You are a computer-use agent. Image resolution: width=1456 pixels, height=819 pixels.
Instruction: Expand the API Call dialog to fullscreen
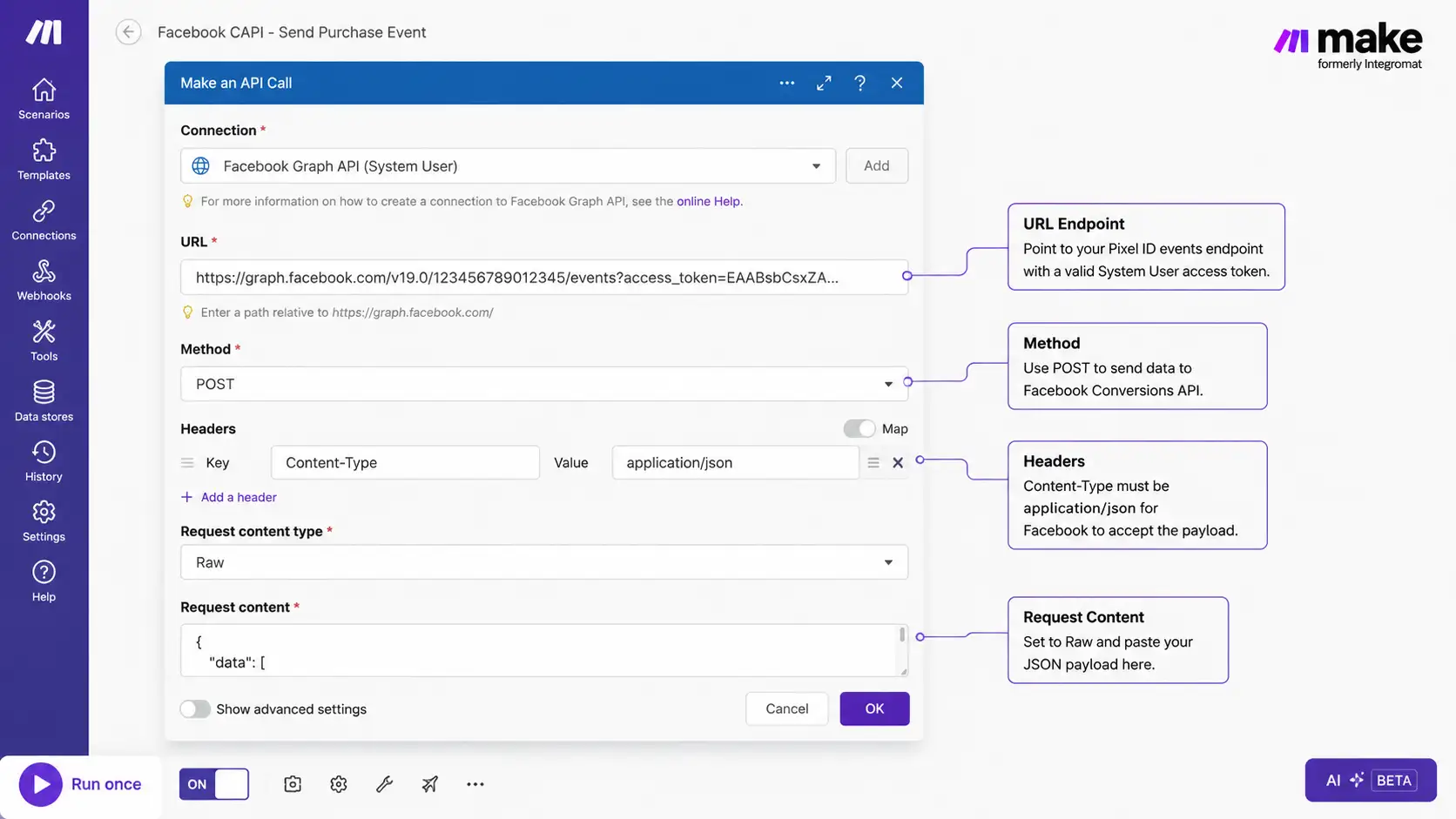824,83
